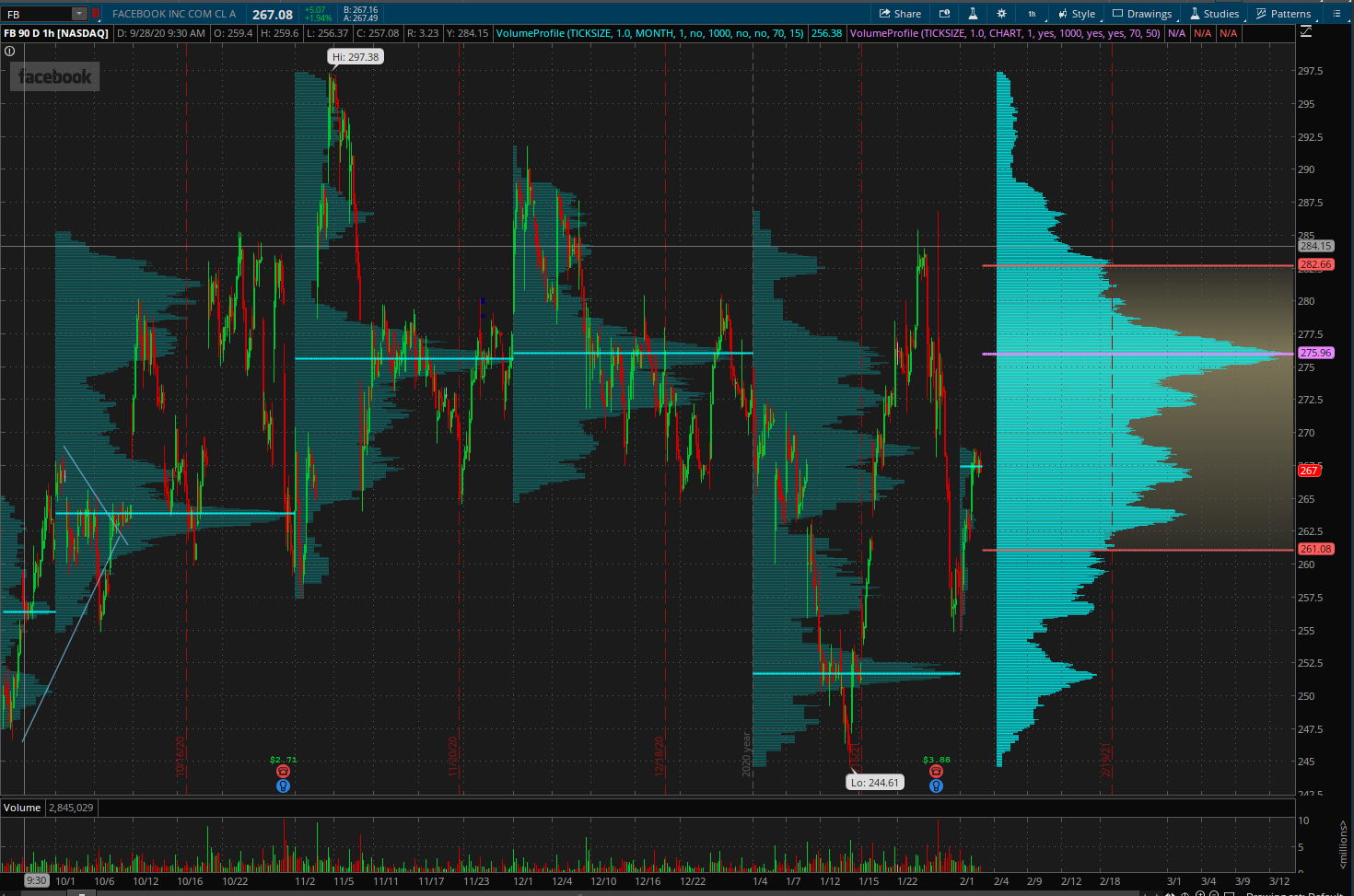Screen dimensions: 1354x896
Task: Click the FB 90 D 1h [NASDAQ] chart label
Action: click(x=56, y=33)
